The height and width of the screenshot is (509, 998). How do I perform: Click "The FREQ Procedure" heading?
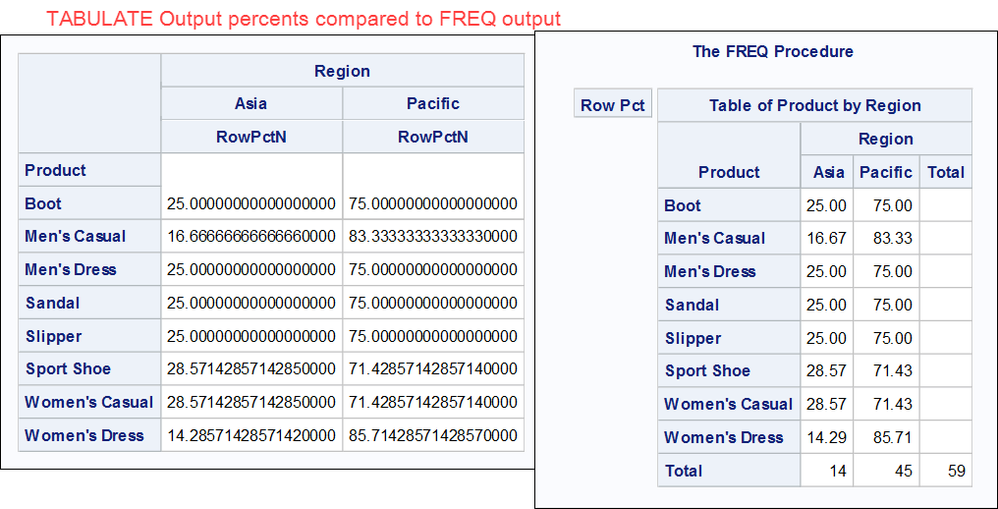[773, 51]
